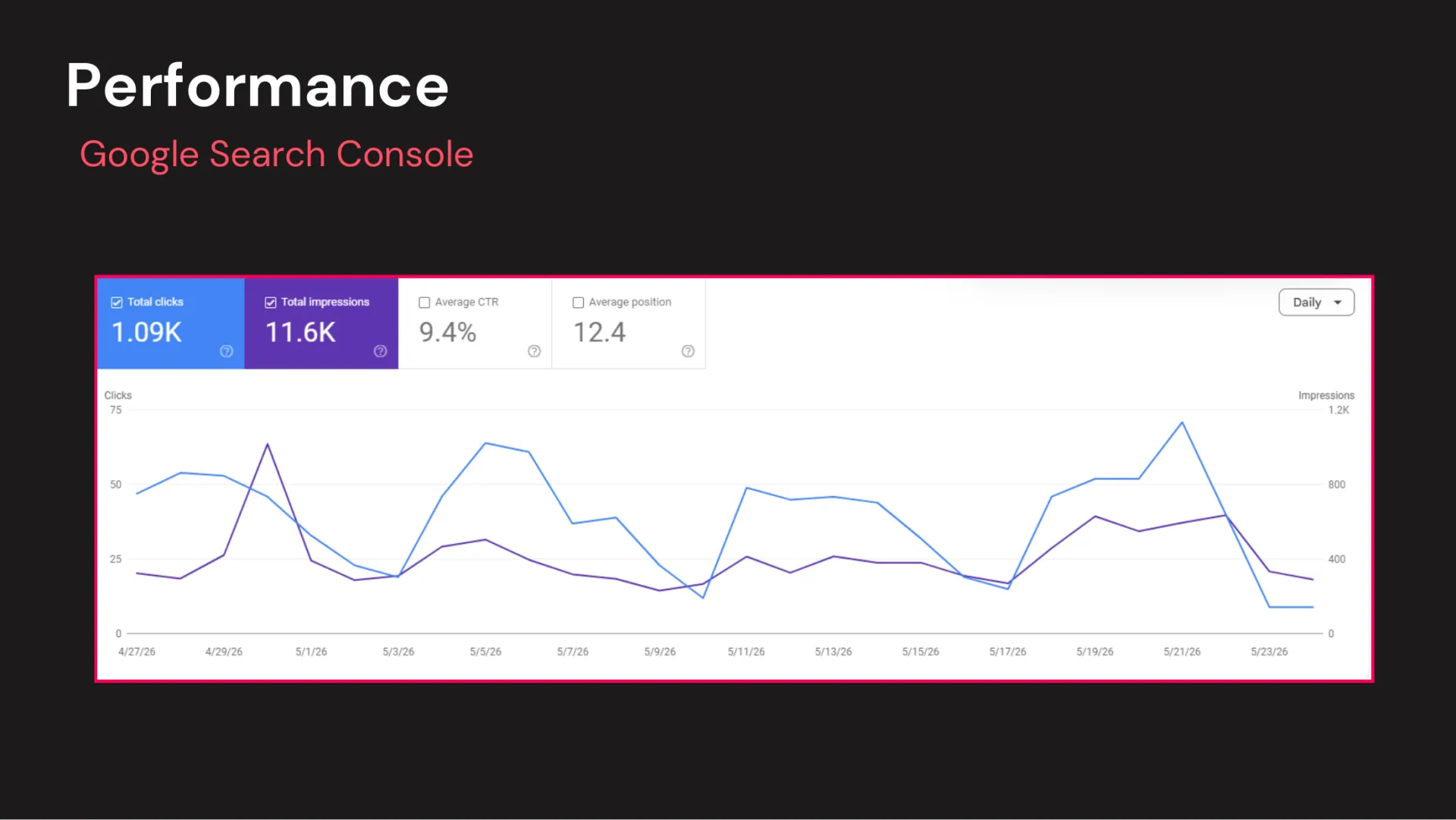Image resolution: width=1456 pixels, height=820 pixels.
Task: Select the 9.4% Average CTR value
Action: pyautogui.click(x=447, y=332)
